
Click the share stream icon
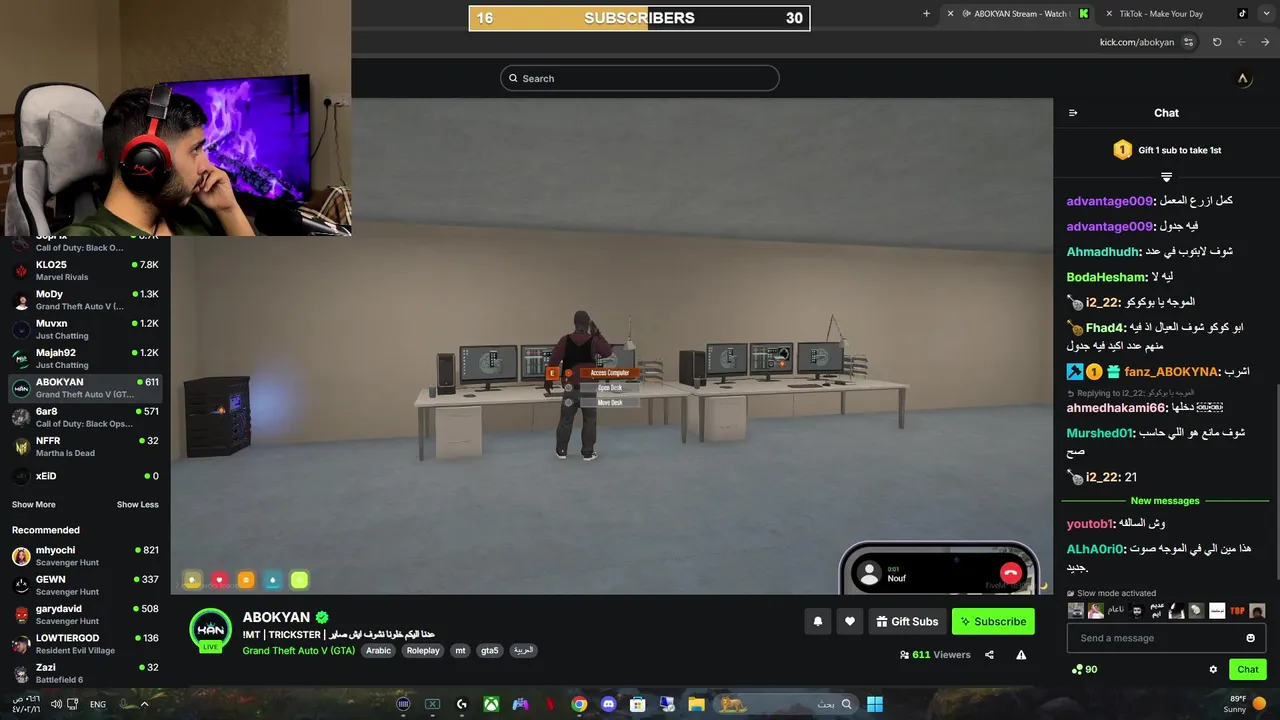point(989,655)
